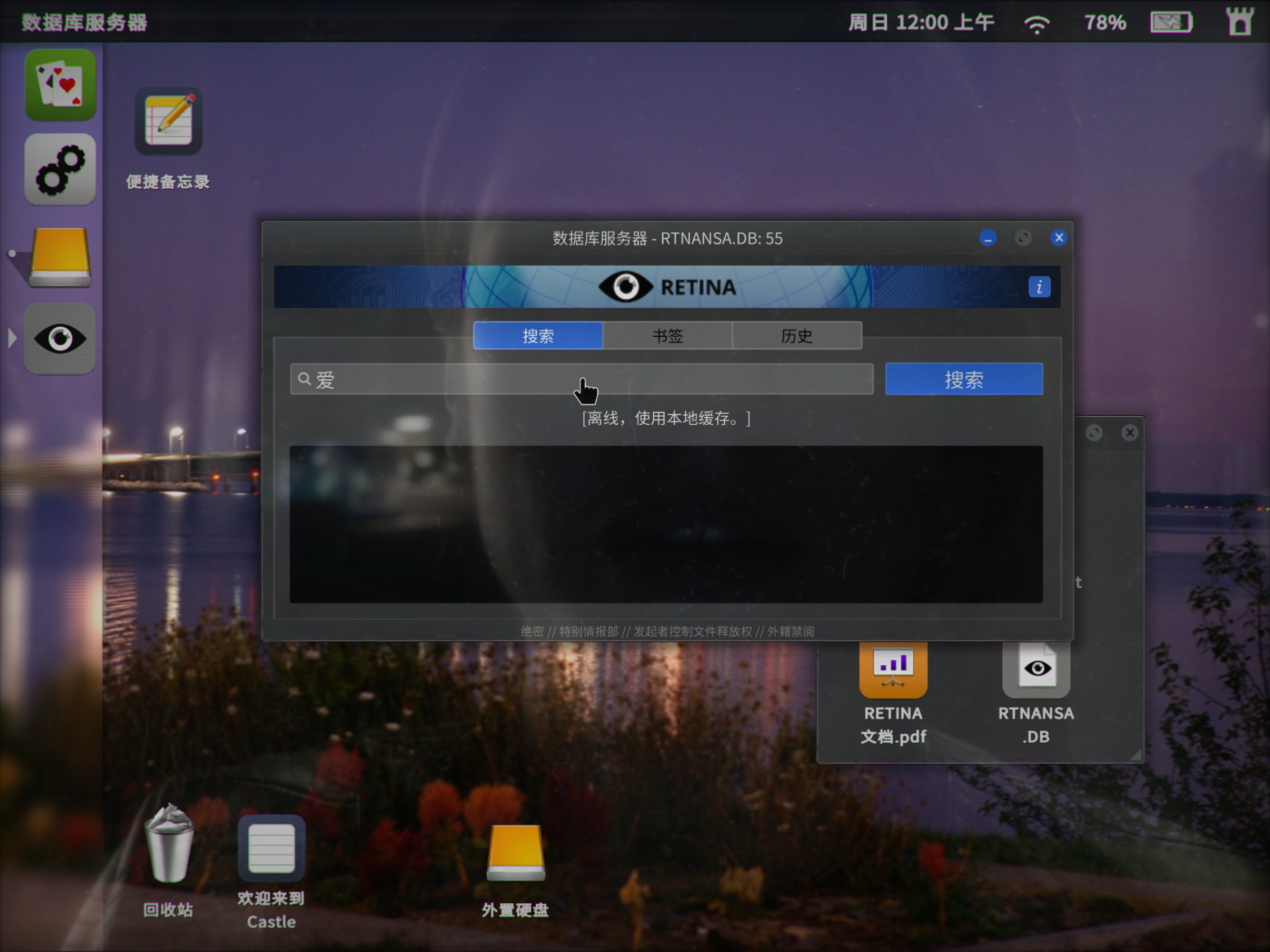The height and width of the screenshot is (952, 1270).
Task: Select the 搜索 tab
Action: (538, 336)
